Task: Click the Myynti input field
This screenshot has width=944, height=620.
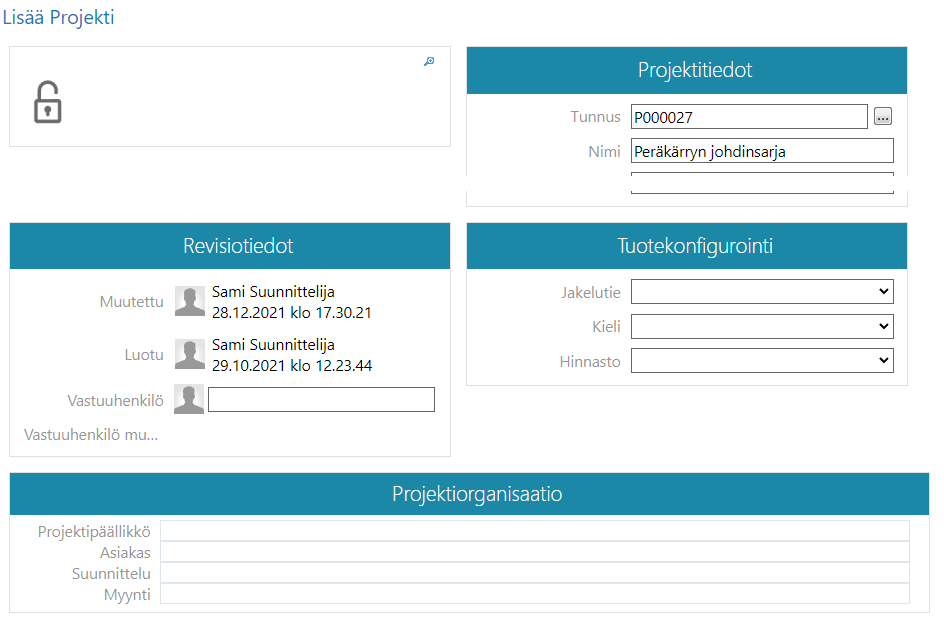Action: (x=535, y=594)
